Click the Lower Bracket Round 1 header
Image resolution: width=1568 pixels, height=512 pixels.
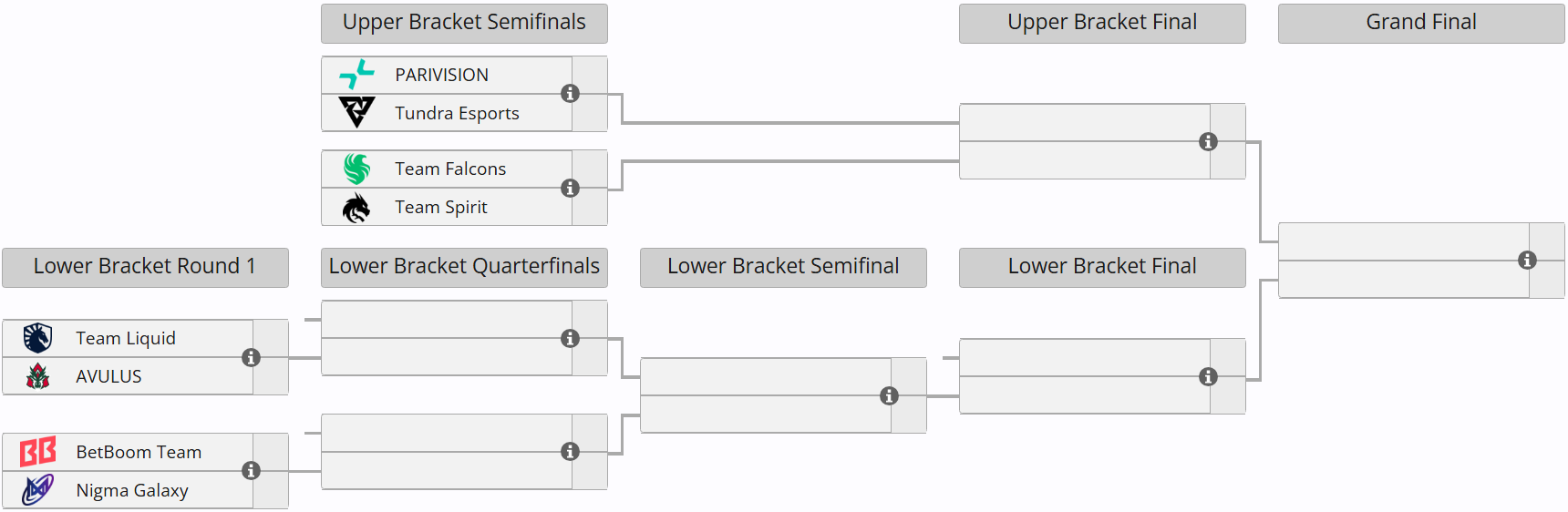click(x=145, y=267)
